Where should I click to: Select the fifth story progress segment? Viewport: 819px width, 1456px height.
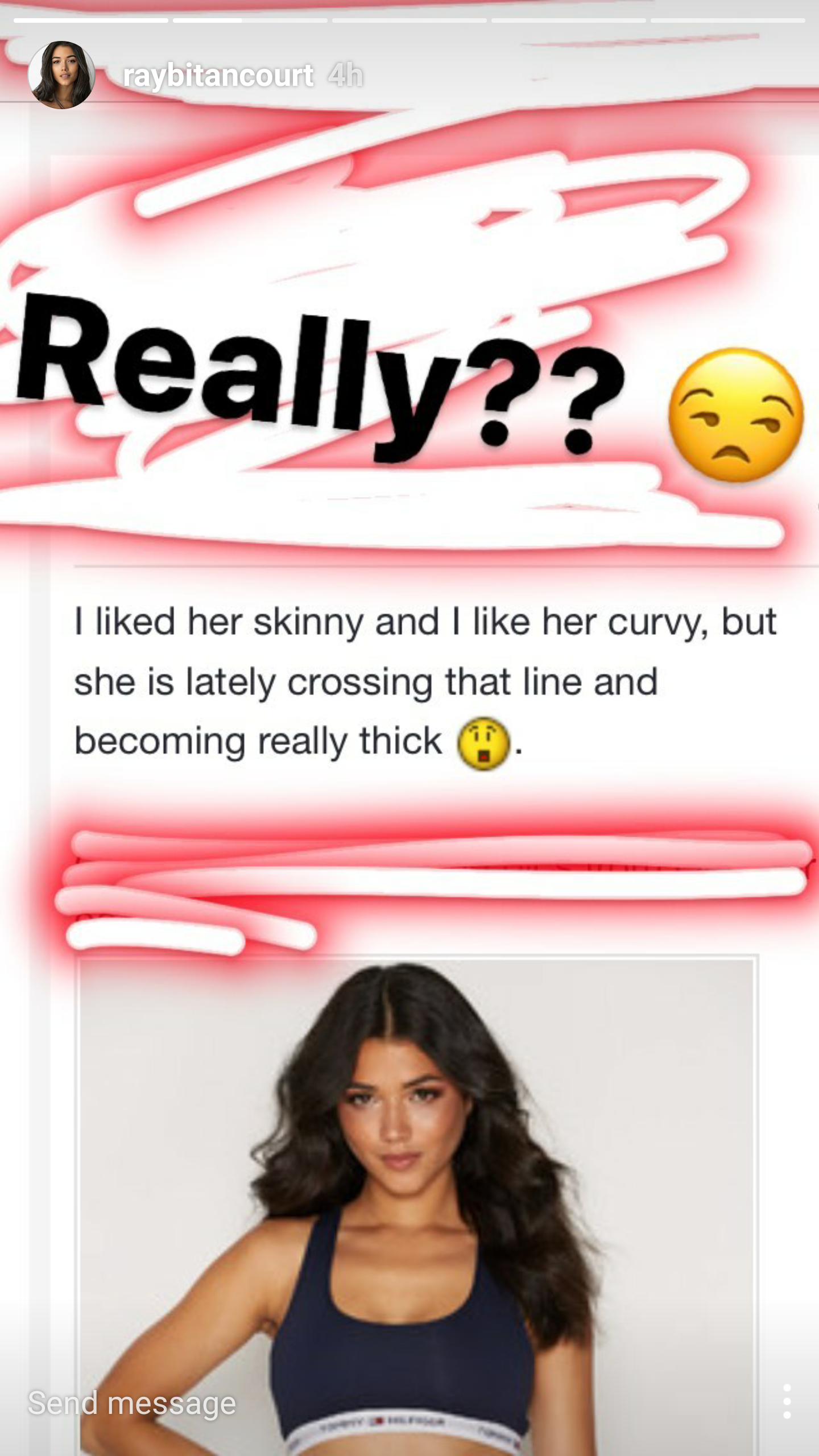pos(728,20)
